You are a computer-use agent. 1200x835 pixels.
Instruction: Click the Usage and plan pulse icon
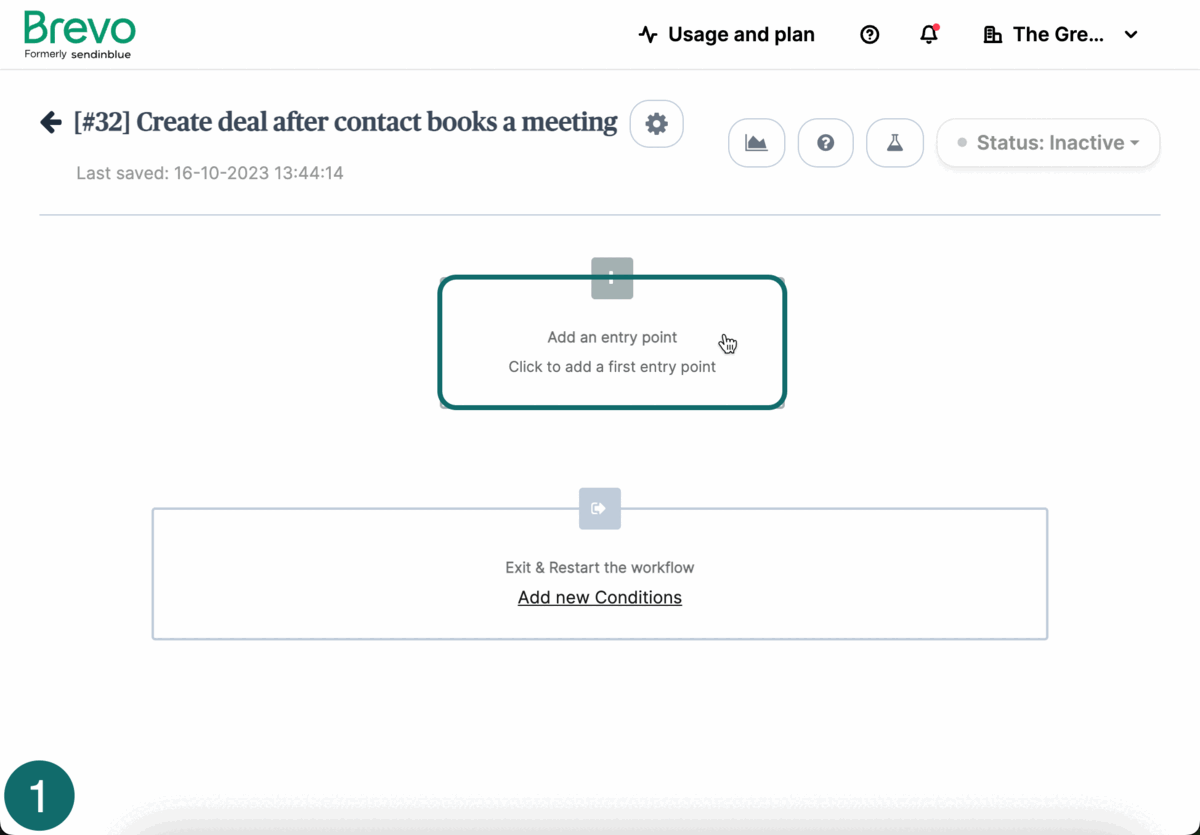coord(648,35)
